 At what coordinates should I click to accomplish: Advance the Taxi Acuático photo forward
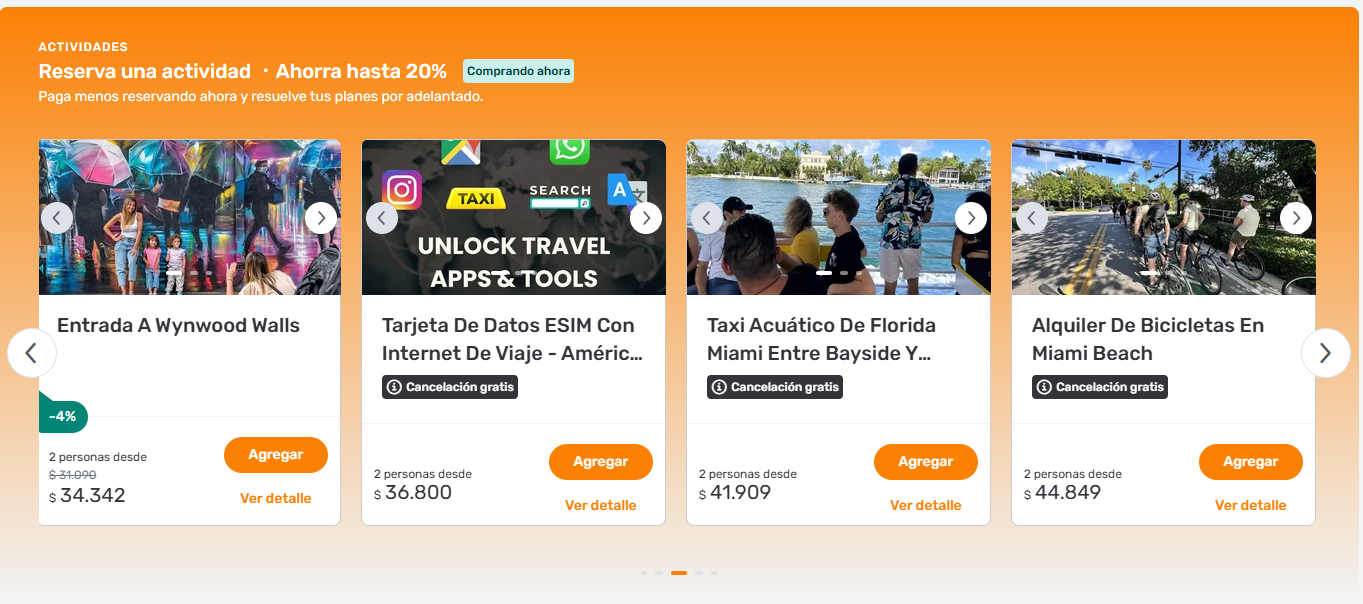(971, 218)
